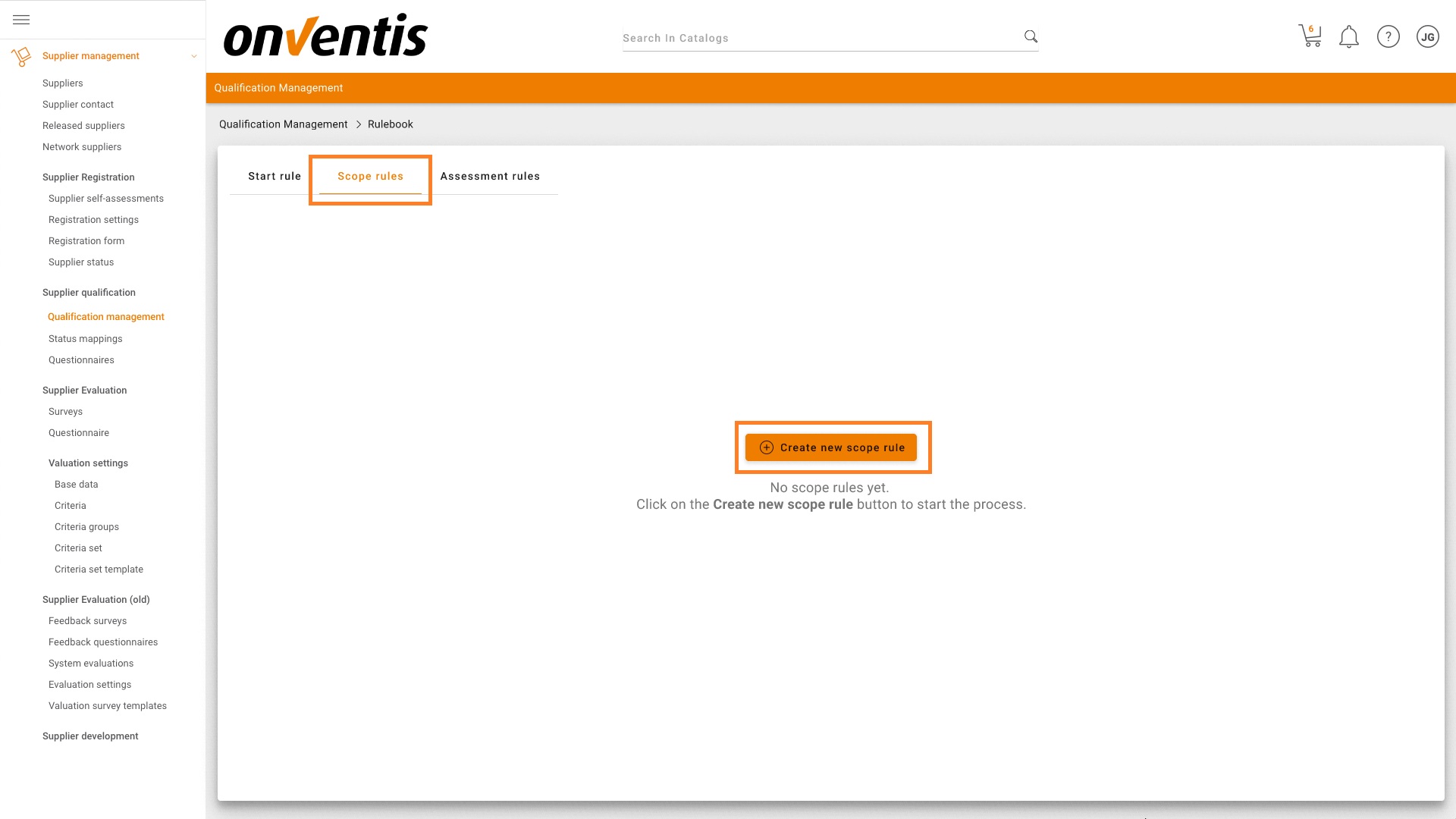Viewport: 1456px width, 819px height.
Task: Select the Scope rules tab
Action: [x=370, y=176]
